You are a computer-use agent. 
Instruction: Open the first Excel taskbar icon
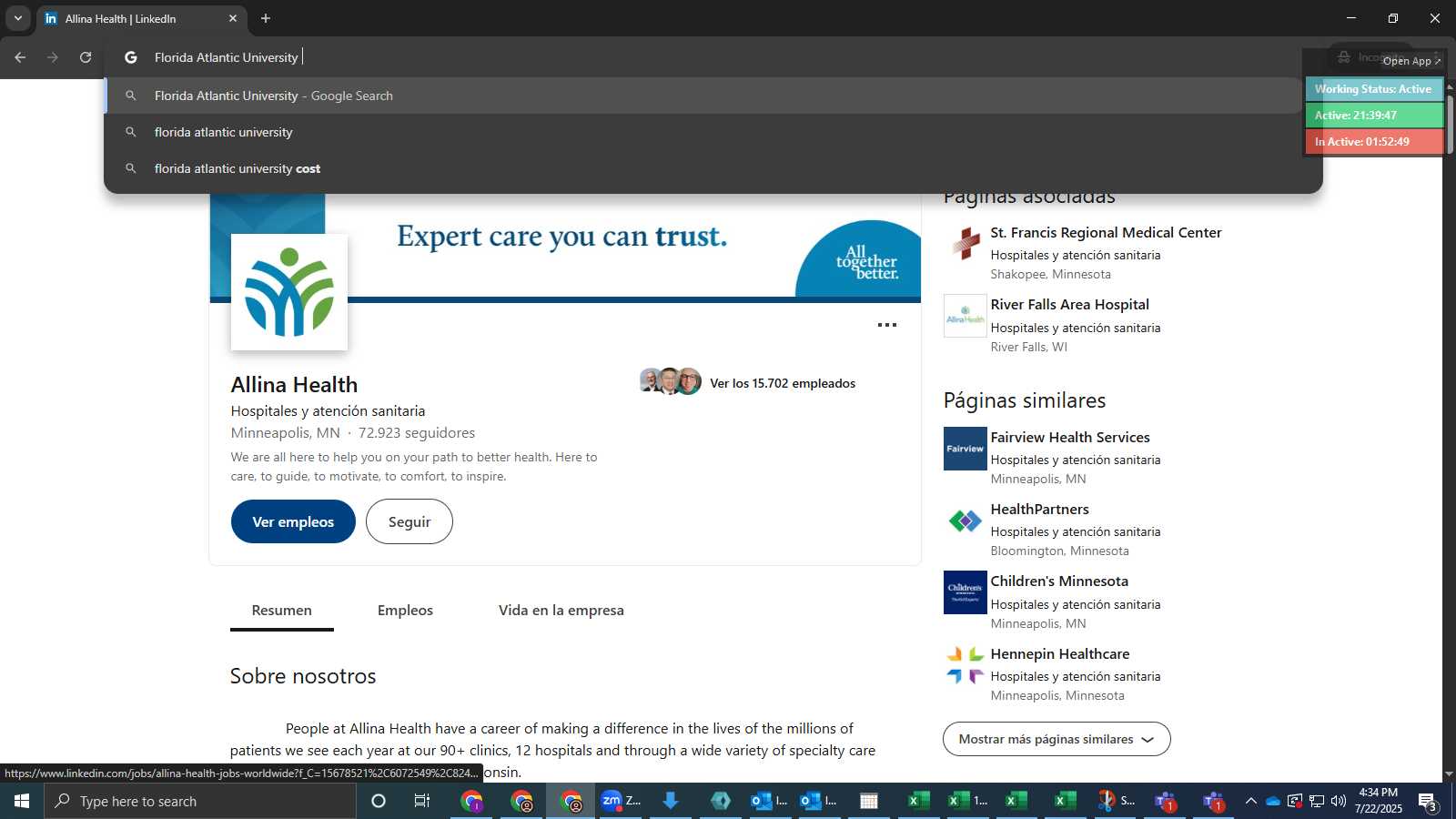tap(918, 801)
